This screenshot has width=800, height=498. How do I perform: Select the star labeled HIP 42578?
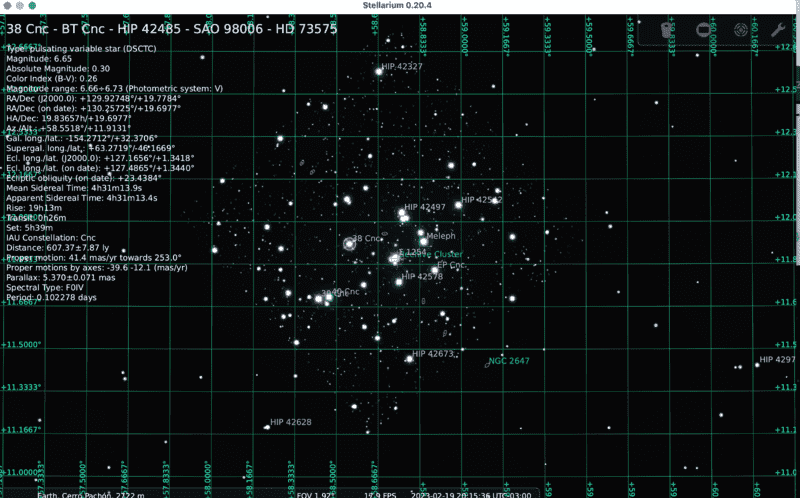click(399, 282)
